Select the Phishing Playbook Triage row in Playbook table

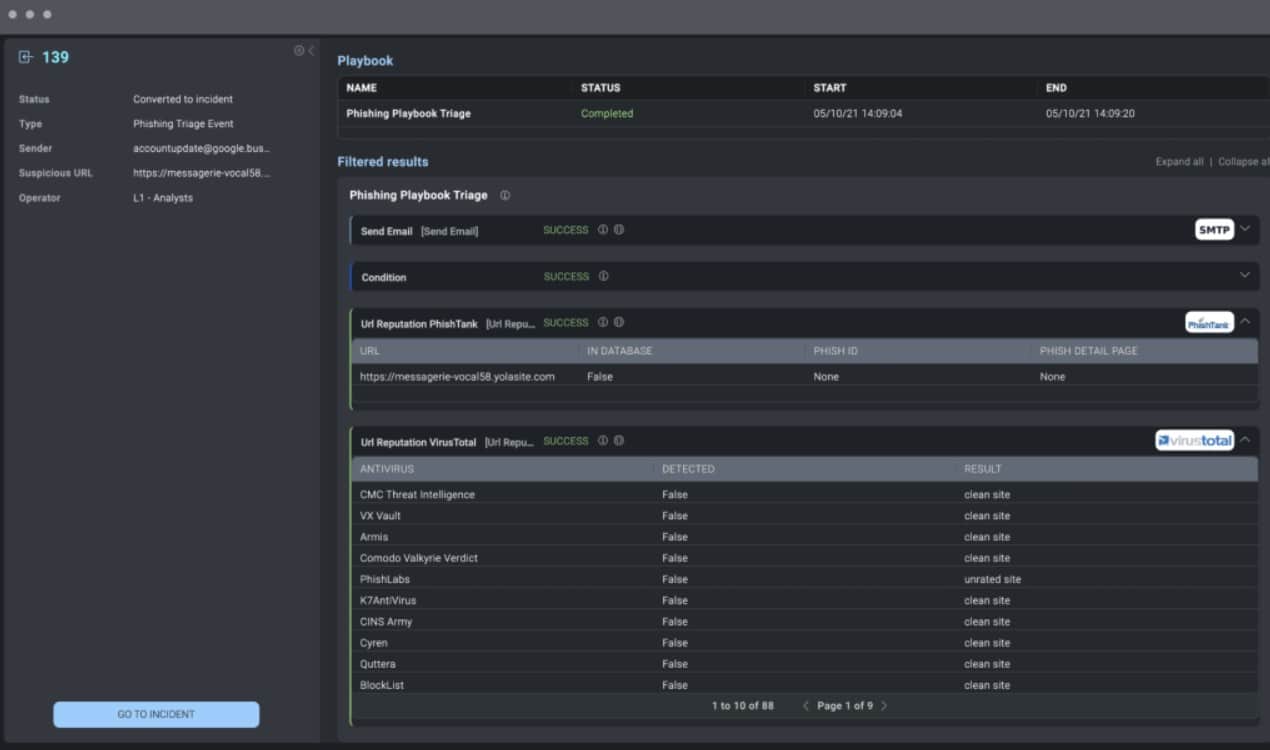(804, 113)
